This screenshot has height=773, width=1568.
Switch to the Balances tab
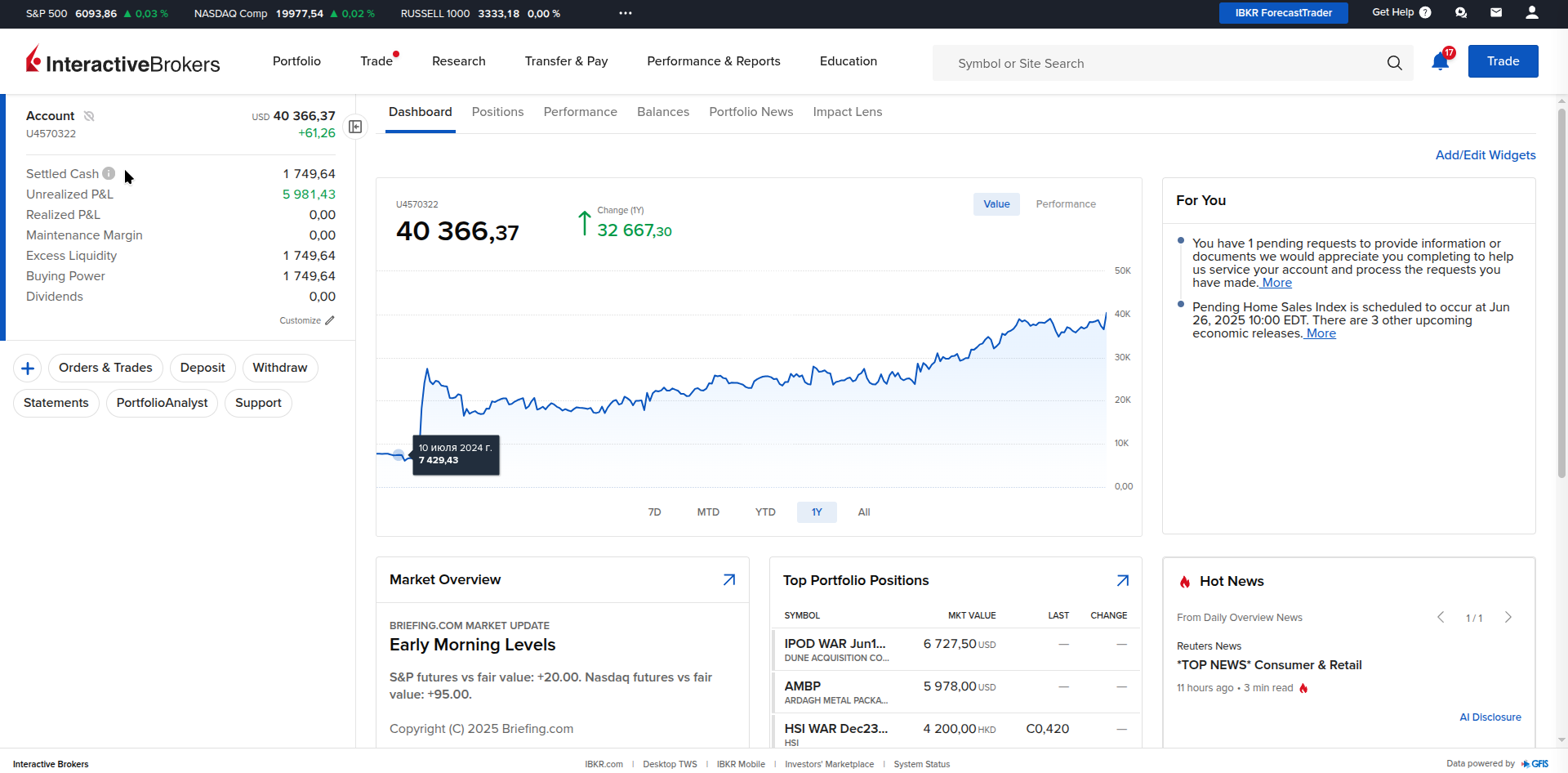point(663,112)
